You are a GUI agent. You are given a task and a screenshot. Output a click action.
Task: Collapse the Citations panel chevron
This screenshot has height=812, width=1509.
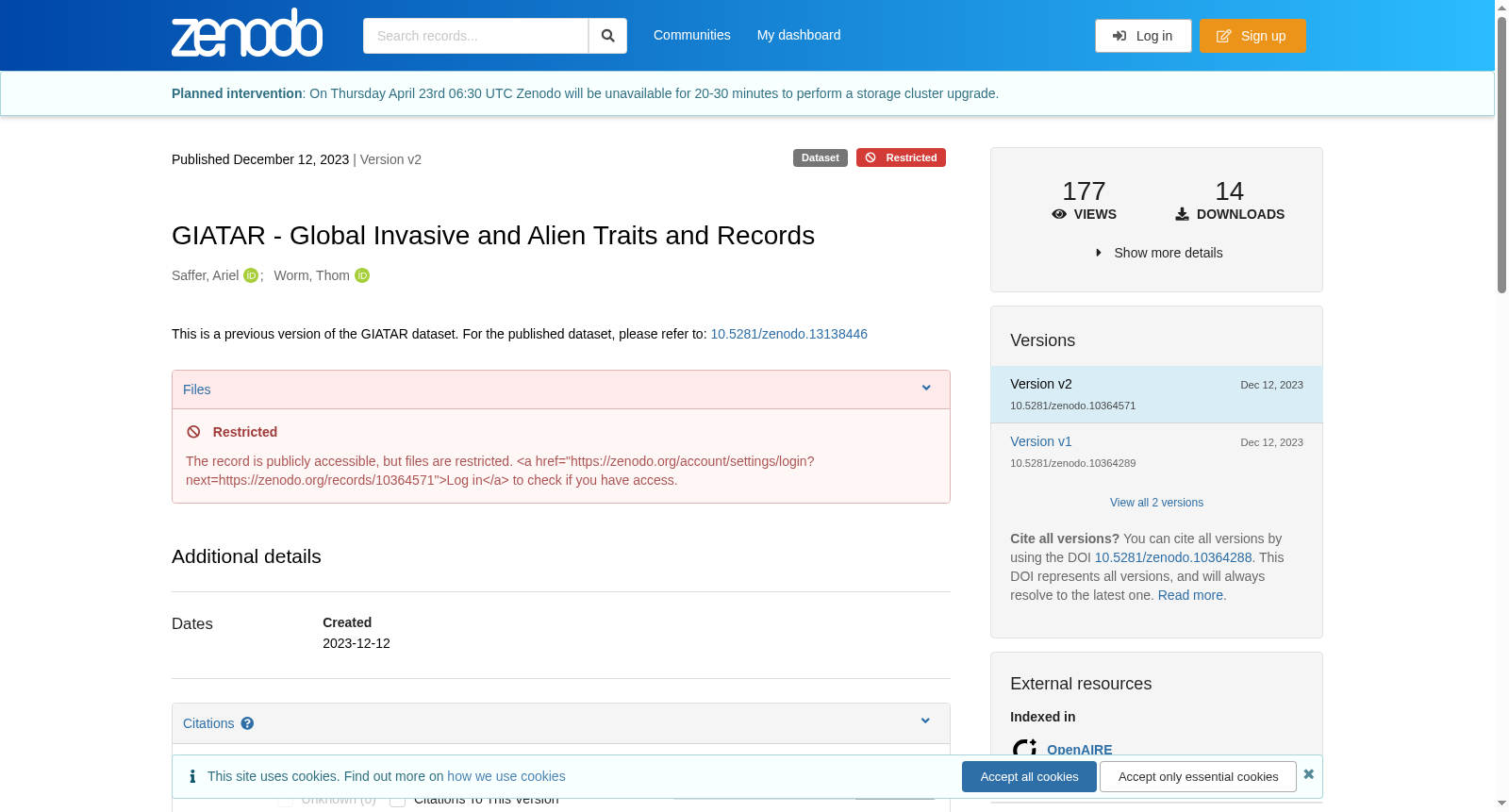[925, 721]
